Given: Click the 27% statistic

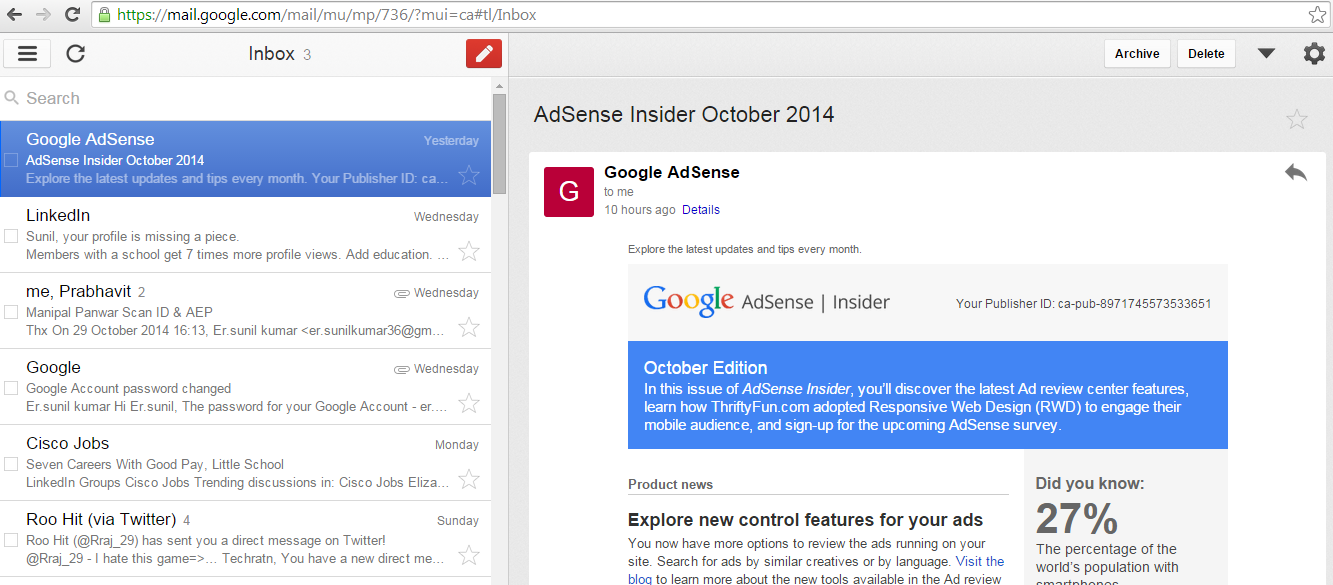Looking at the screenshot, I should [x=1077, y=519].
